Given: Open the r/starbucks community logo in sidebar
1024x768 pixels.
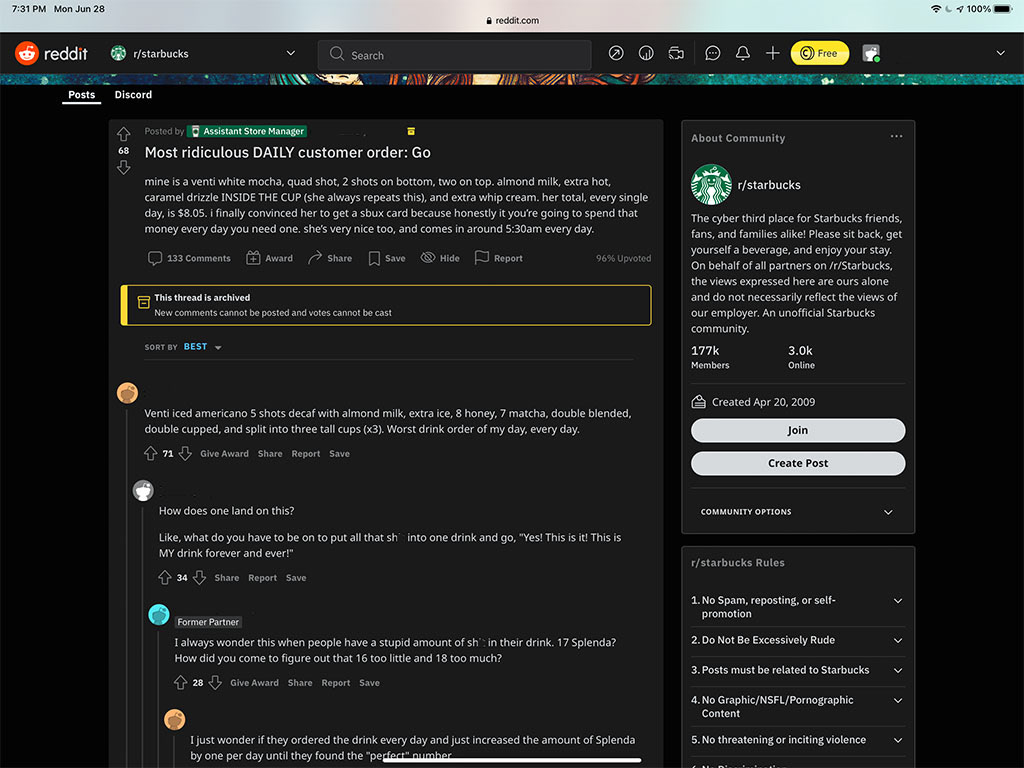Looking at the screenshot, I should (711, 185).
